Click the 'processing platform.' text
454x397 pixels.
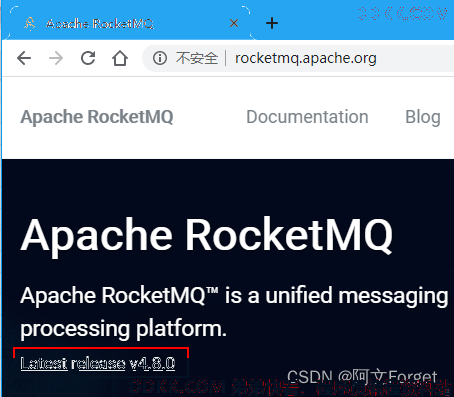tap(123, 329)
